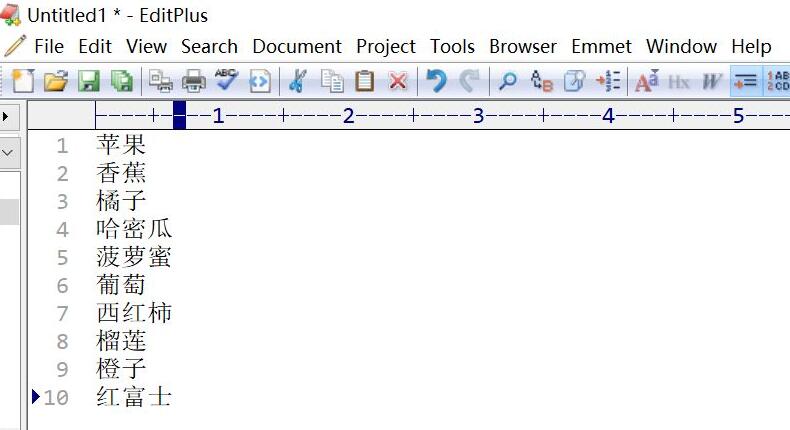Open the File menu

(x=49, y=46)
